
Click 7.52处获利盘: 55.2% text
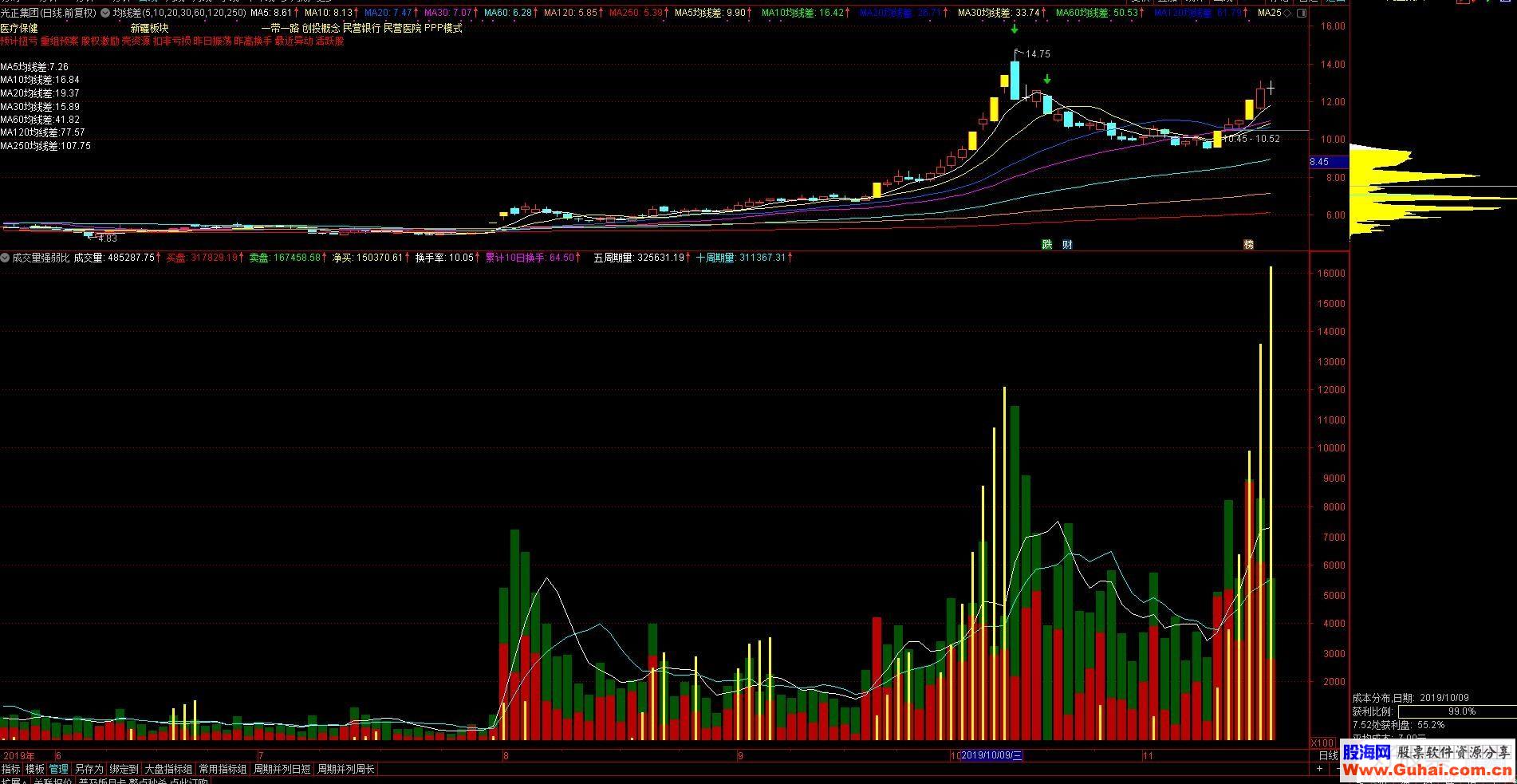[1398, 725]
